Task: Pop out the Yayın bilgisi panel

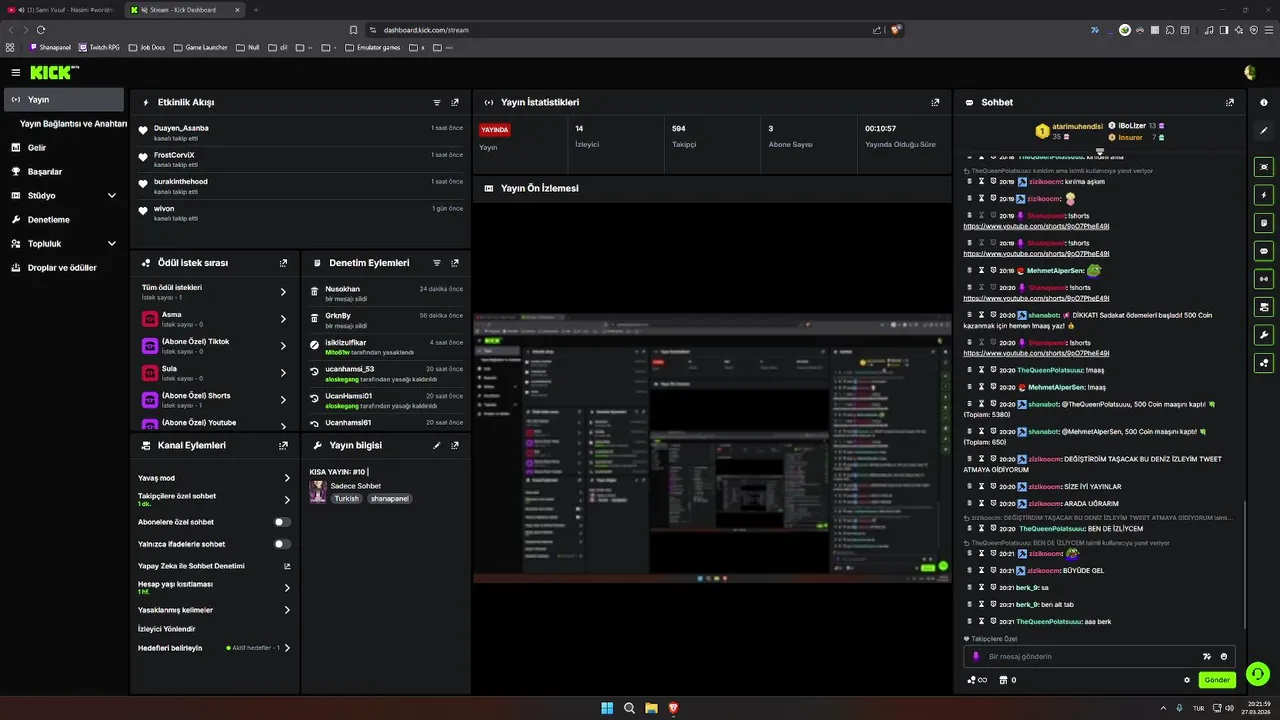Action: click(x=455, y=445)
